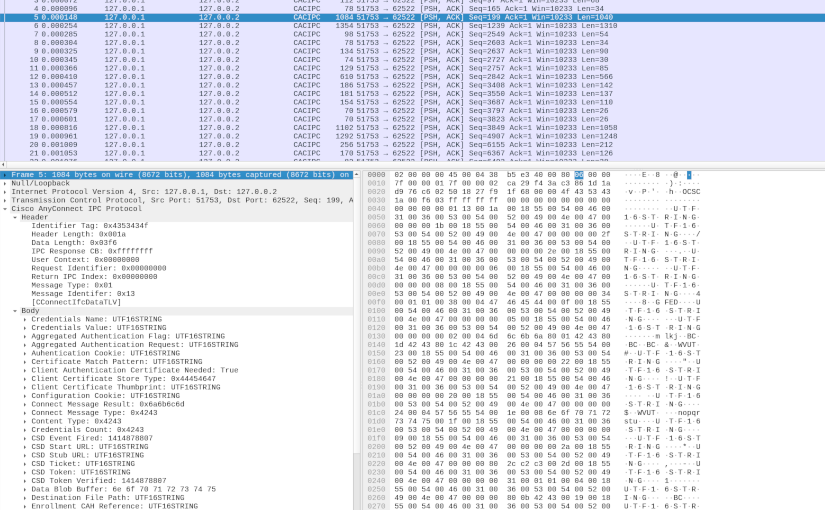Collapse the Header subtree

click(15, 217)
